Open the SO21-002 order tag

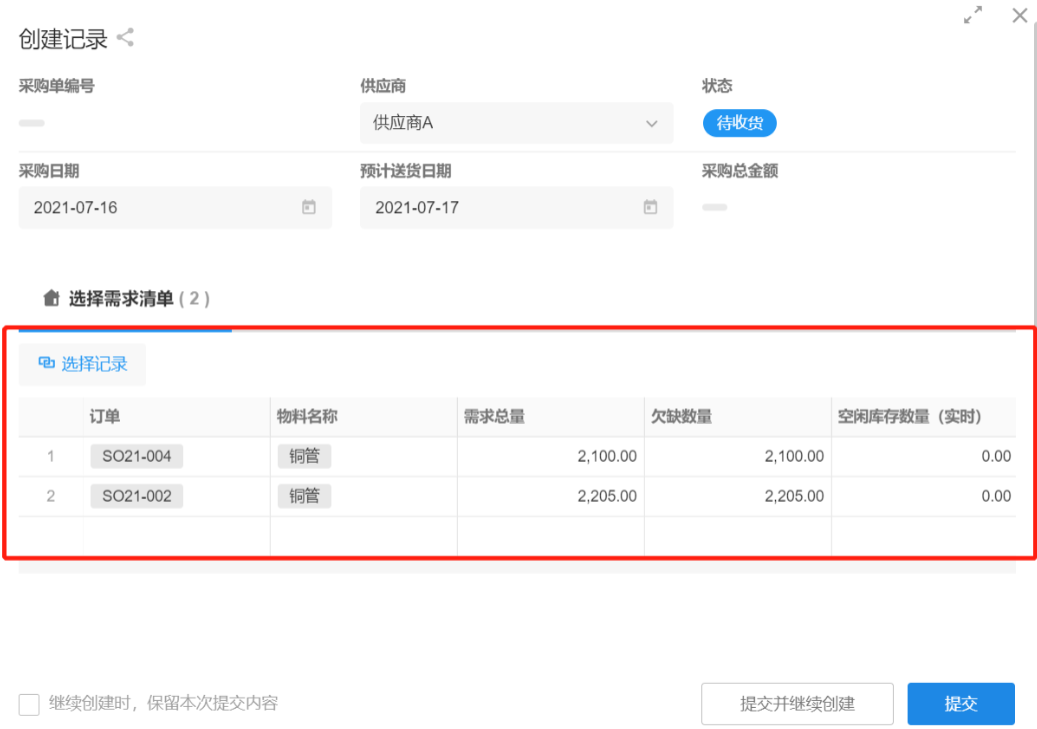[x=136, y=496]
